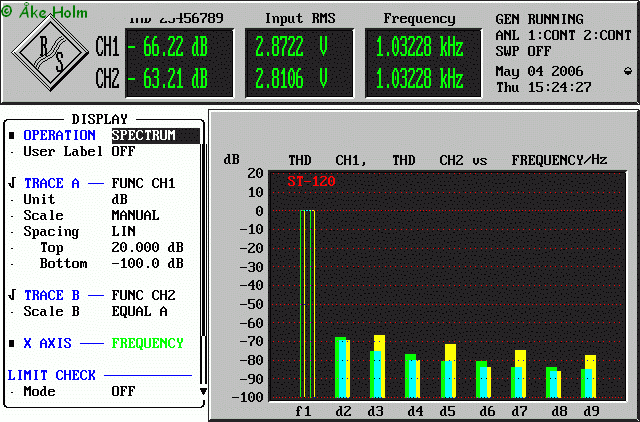The height and width of the screenshot is (422, 640).
Task: Change the Scale B EQUAL A option
Action: click(139, 311)
